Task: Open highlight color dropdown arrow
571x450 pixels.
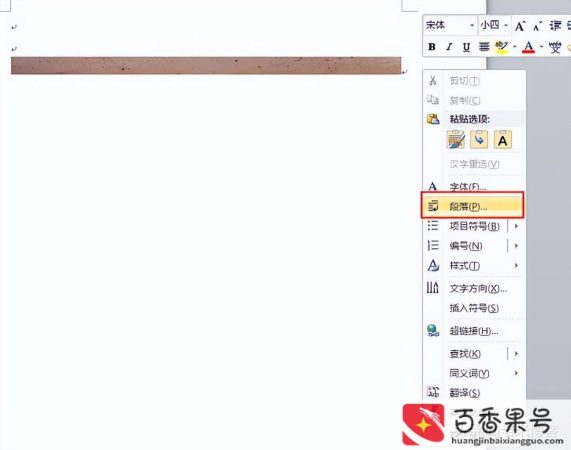Action: tap(515, 47)
